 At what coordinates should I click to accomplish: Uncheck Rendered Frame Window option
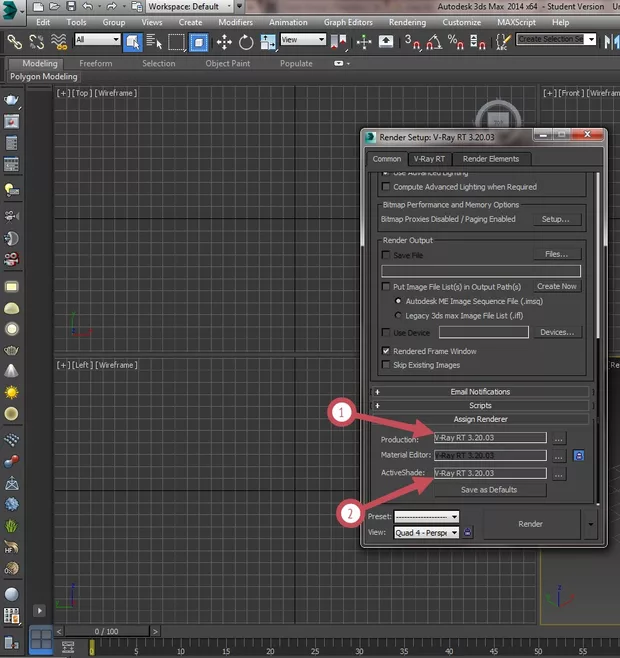pos(386,351)
